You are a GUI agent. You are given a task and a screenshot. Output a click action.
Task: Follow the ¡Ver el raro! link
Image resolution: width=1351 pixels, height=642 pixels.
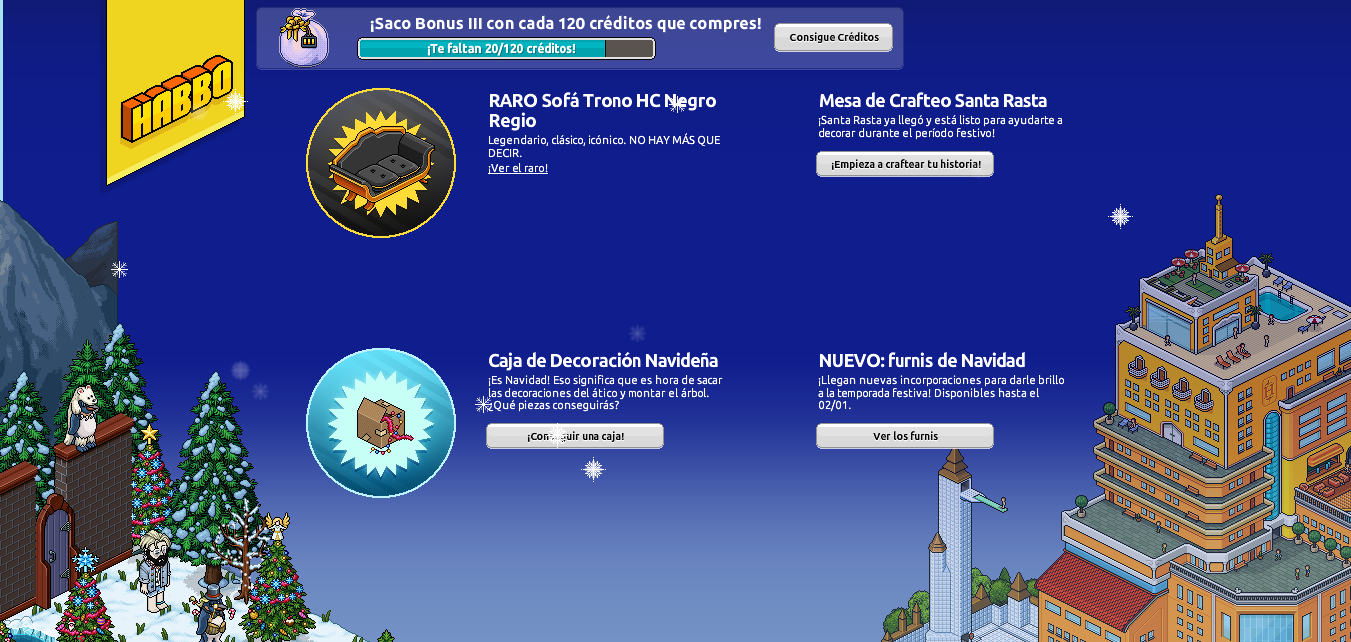[518, 168]
